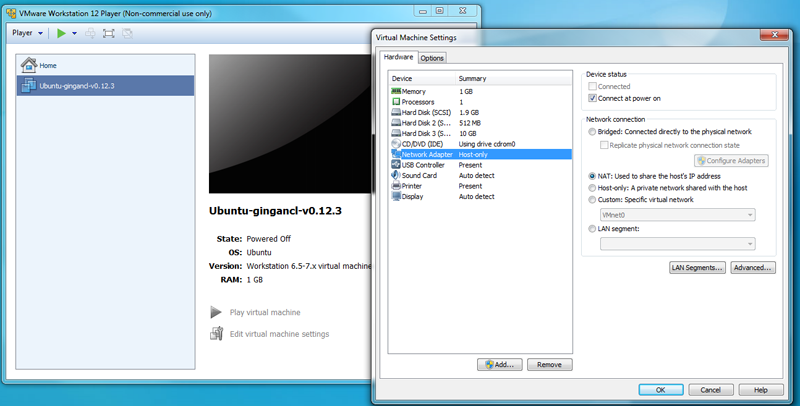Click the wrench icon beside Edit virtual machine settings
Image resolution: width=800 pixels, height=406 pixels.
pyautogui.click(x=216, y=334)
